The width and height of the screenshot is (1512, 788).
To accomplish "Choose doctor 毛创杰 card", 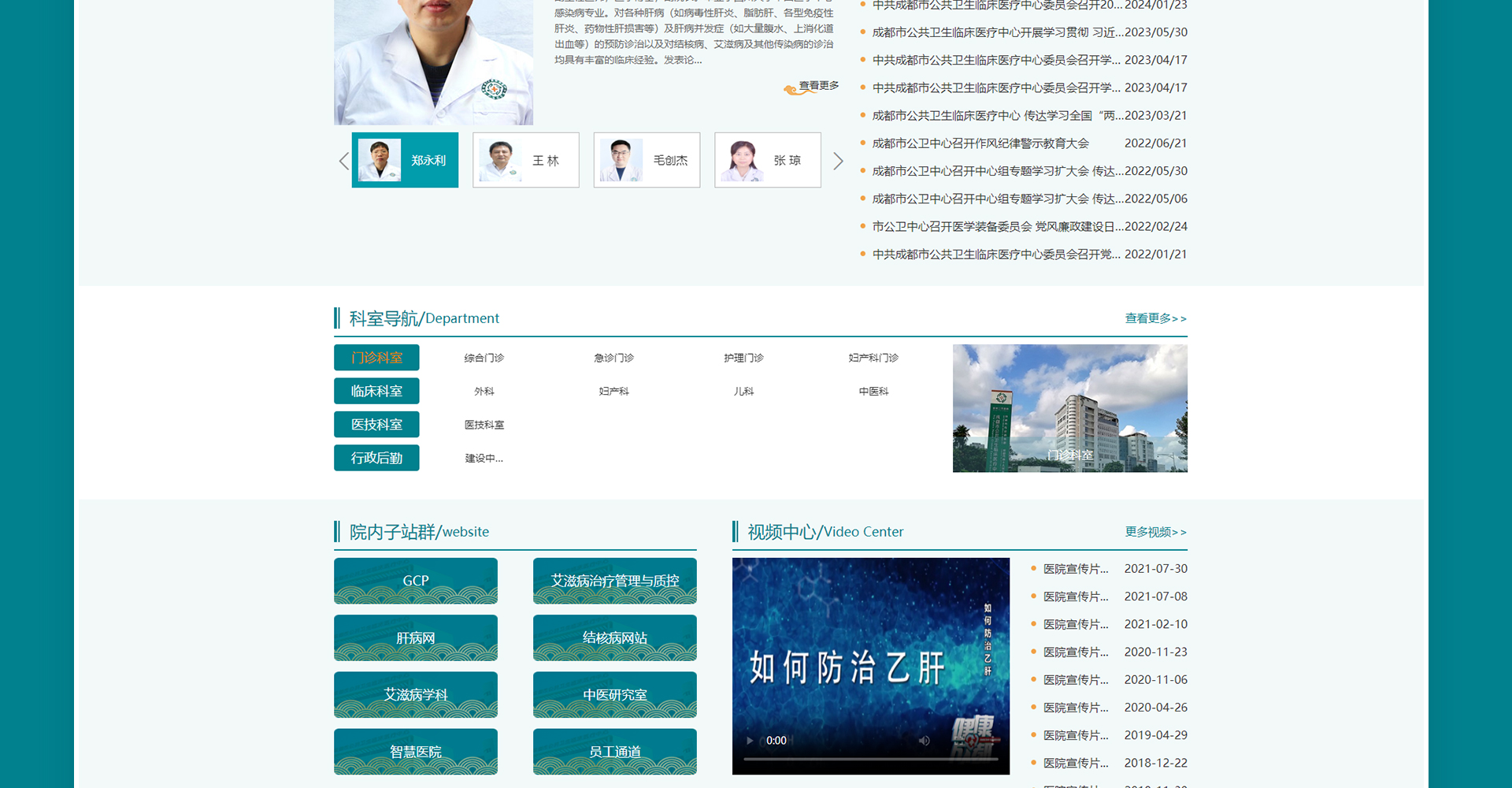I will (647, 160).
